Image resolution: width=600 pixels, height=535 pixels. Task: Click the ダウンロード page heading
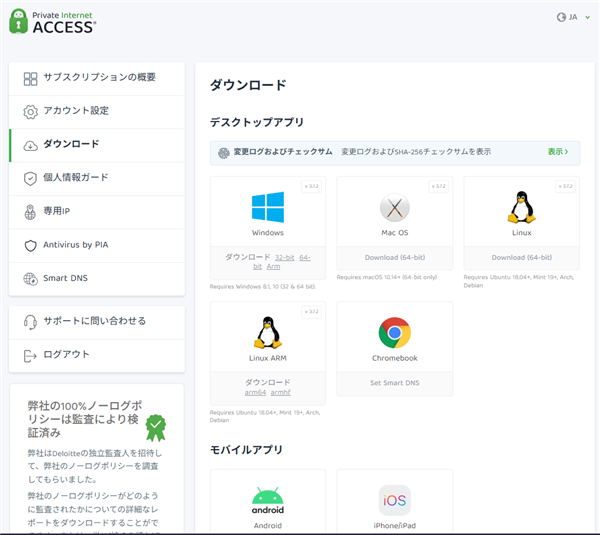point(248,85)
